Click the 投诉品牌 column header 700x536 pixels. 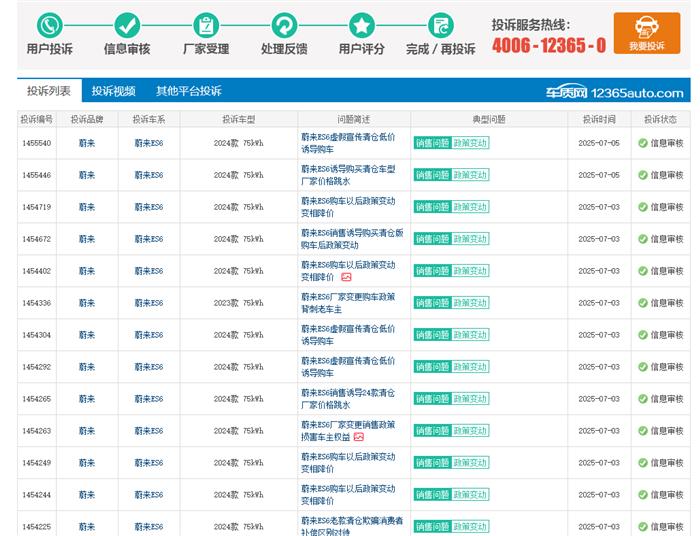click(87, 119)
